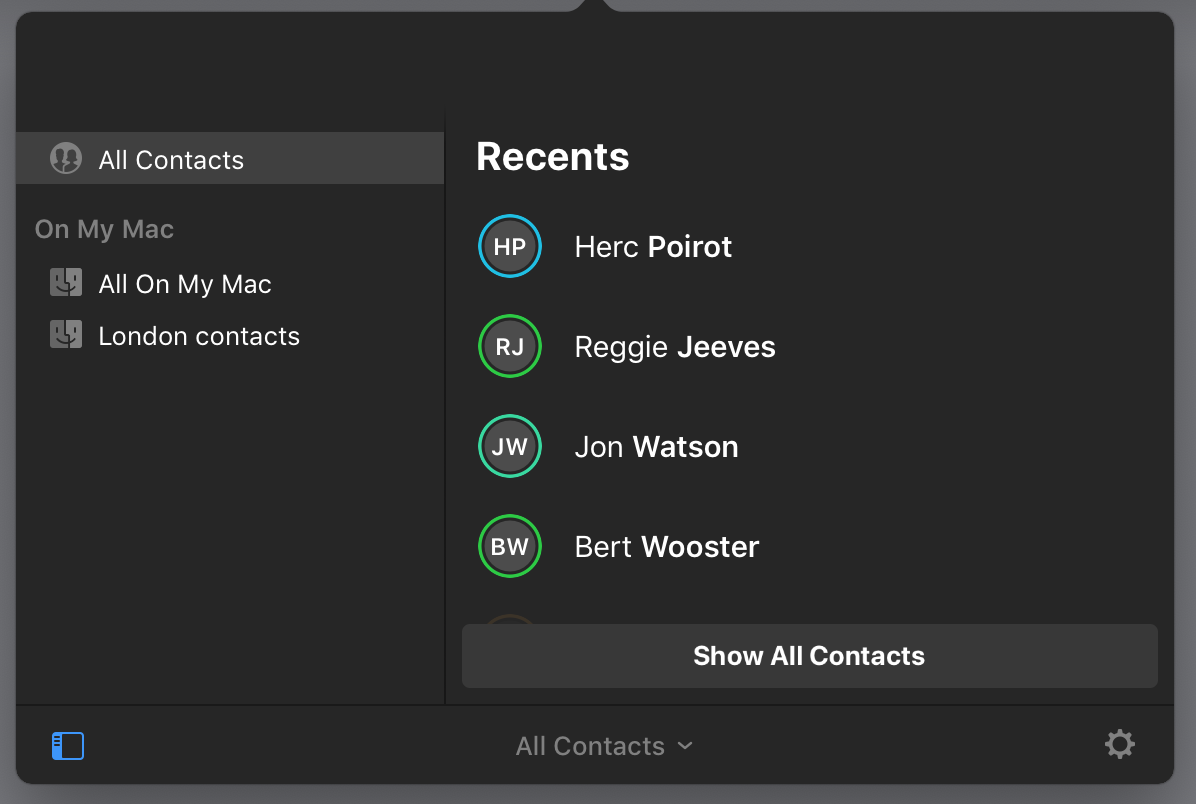Click the London contacts group icon
The width and height of the screenshot is (1196, 804).
tap(66, 335)
